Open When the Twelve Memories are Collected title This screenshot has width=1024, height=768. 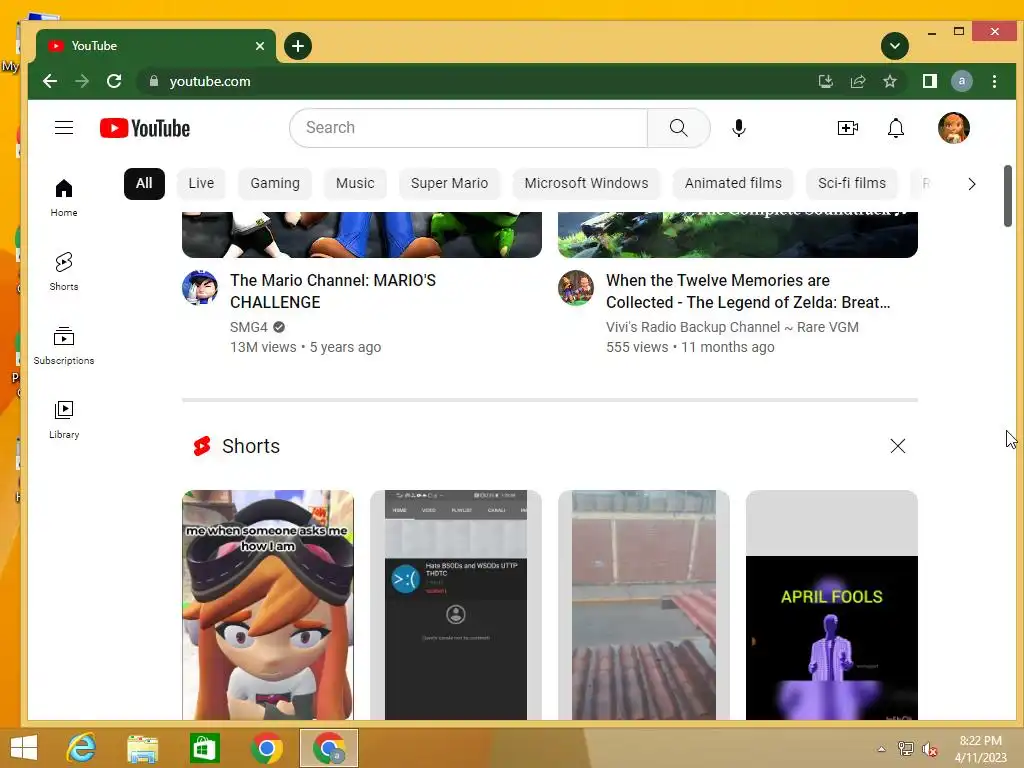[748, 291]
